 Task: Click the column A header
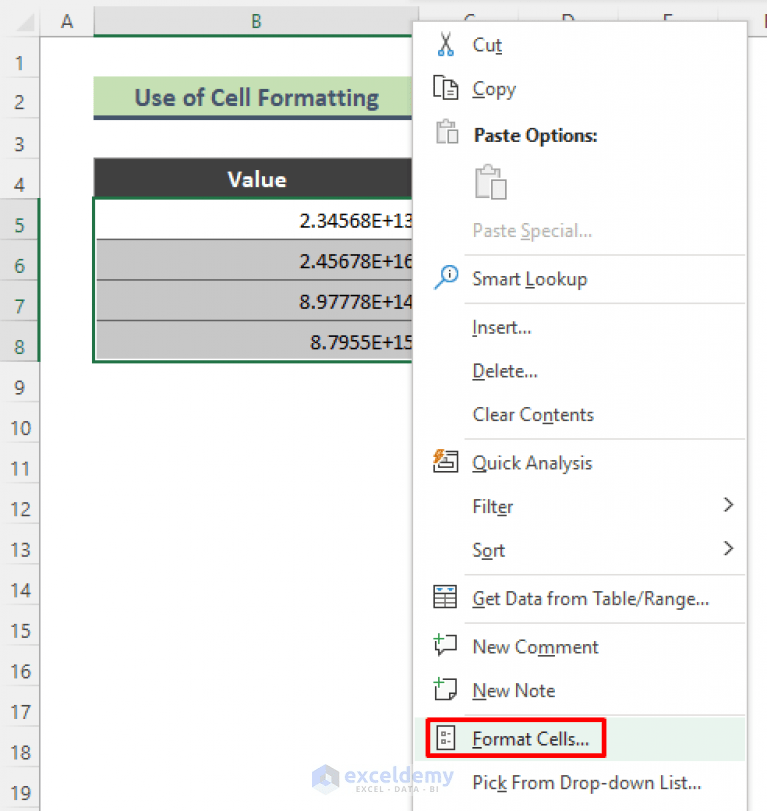[x=67, y=20]
